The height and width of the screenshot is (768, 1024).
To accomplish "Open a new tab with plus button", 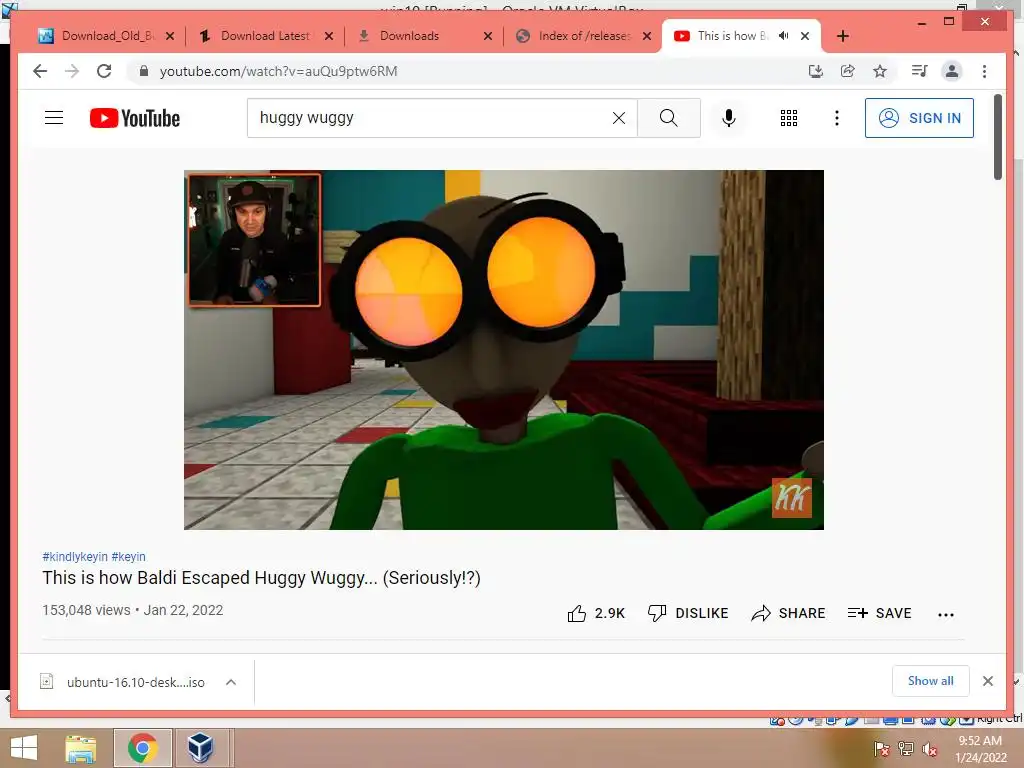I will click(842, 36).
